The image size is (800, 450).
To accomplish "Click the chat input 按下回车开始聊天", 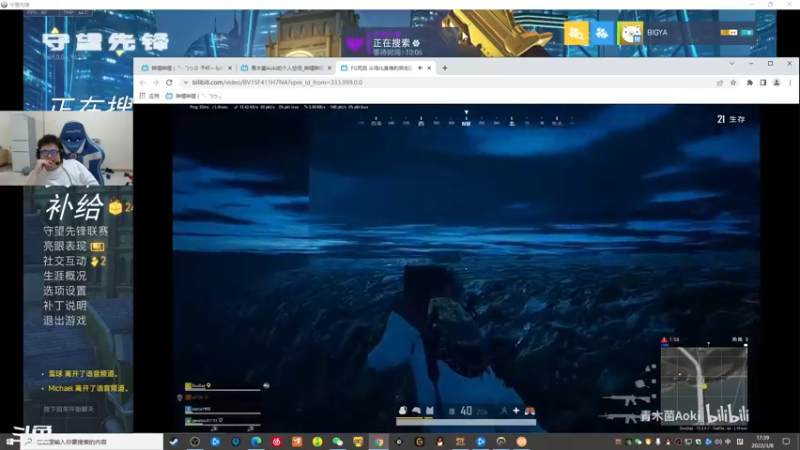I will pos(69,409).
